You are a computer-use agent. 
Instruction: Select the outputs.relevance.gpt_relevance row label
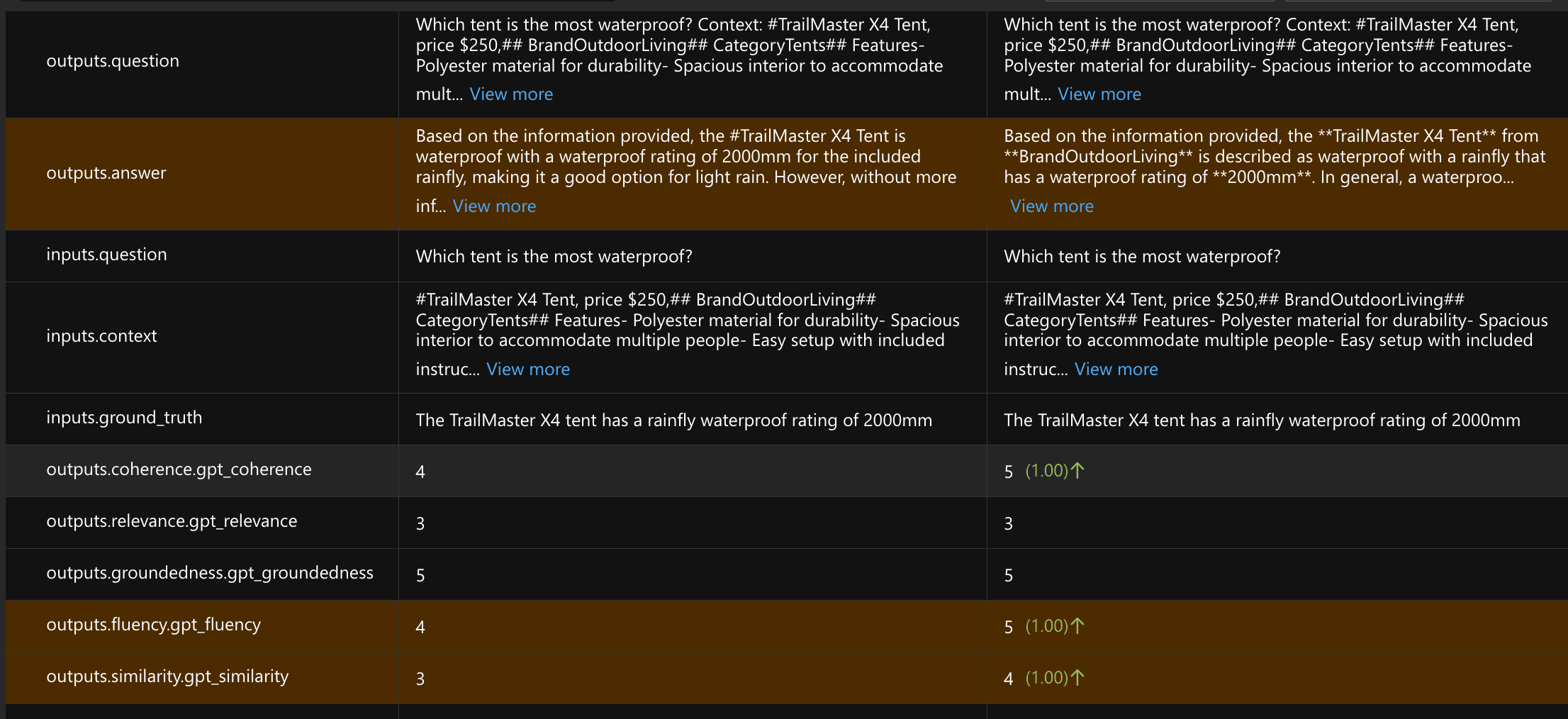172,521
